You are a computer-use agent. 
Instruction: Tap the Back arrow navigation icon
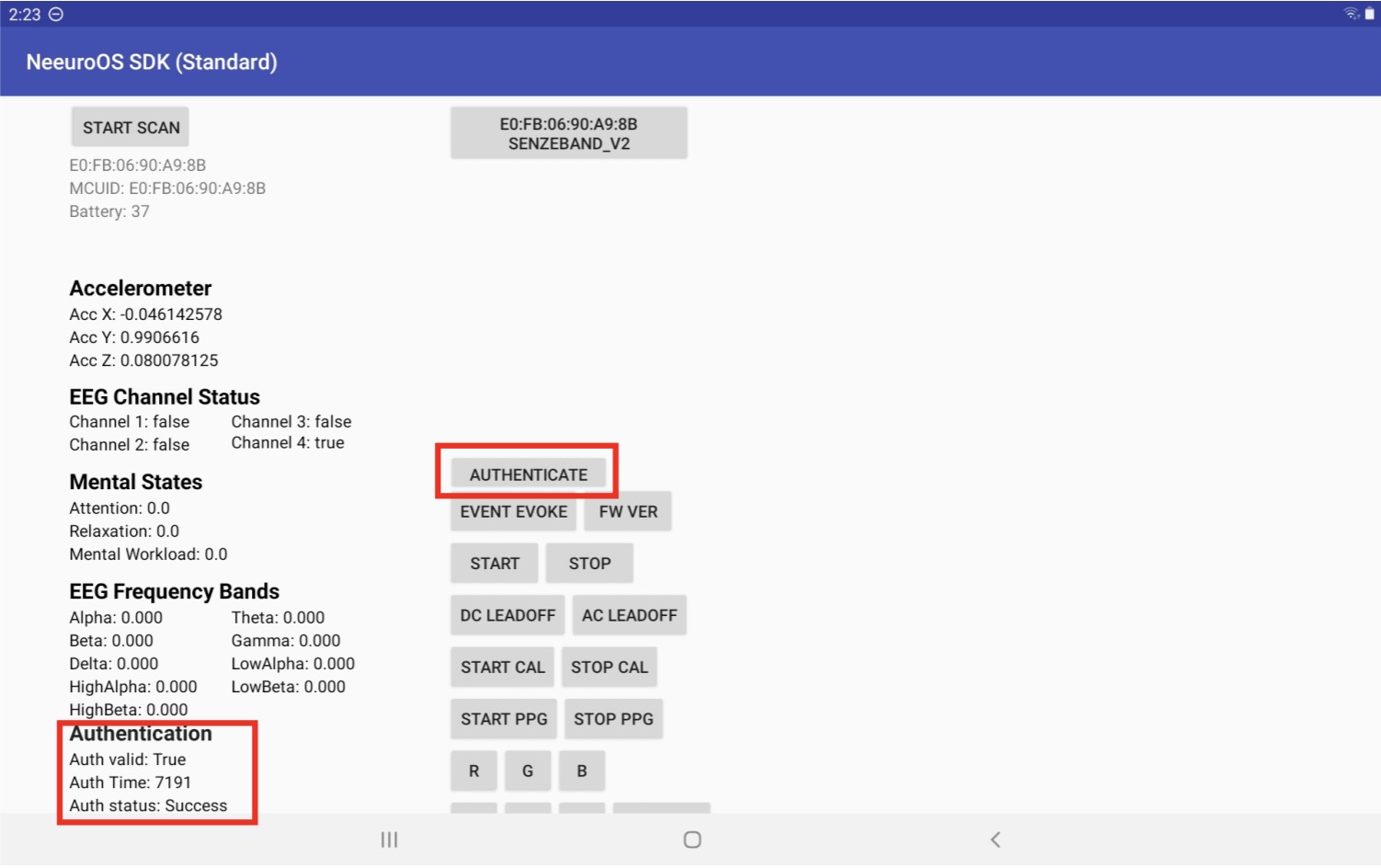pyautogui.click(x=996, y=839)
